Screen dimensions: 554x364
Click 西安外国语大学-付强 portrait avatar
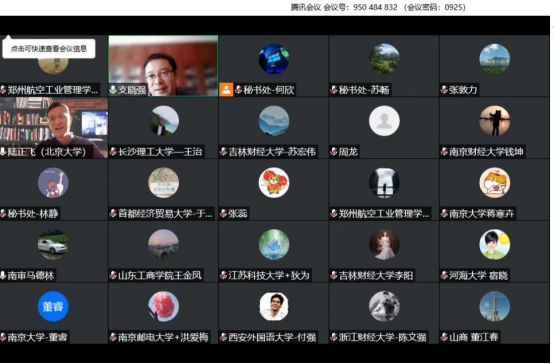click(274, 306)
